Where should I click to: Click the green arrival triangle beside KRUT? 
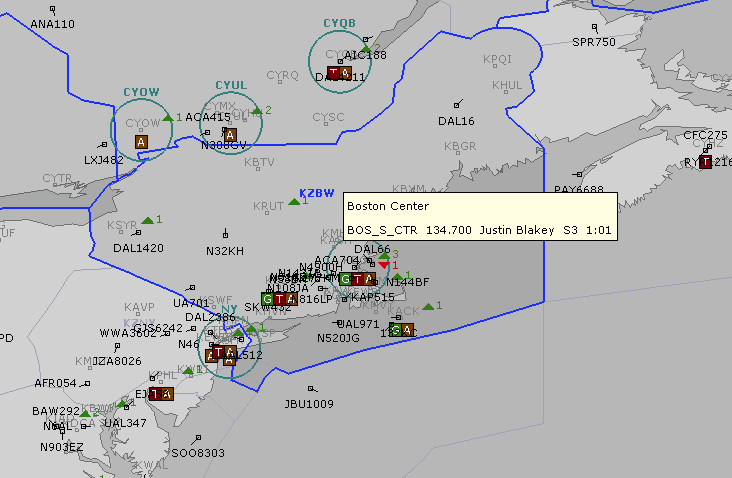coord(294,202)
